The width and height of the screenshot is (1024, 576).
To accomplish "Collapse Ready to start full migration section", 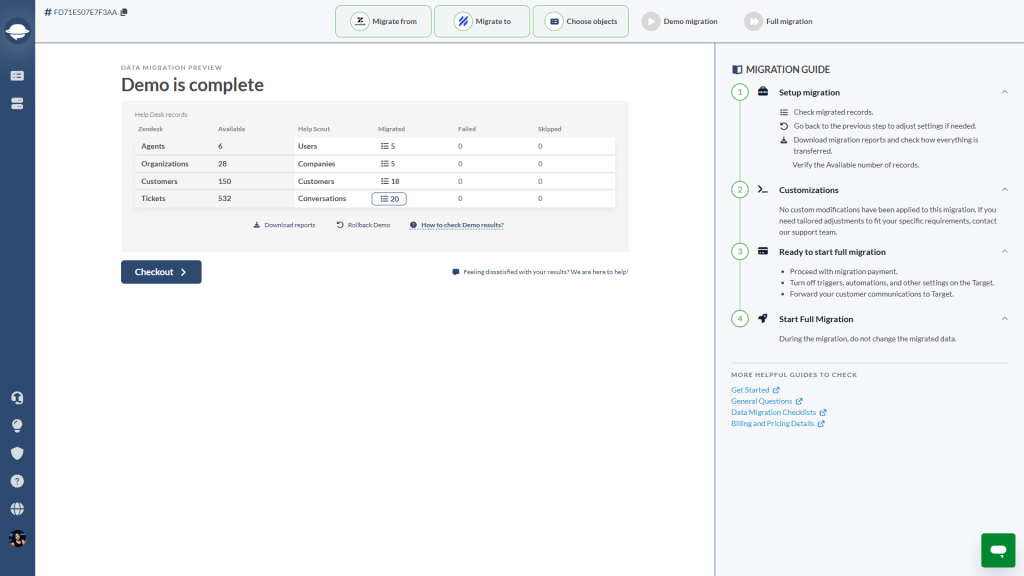I will pos(1004,251).
